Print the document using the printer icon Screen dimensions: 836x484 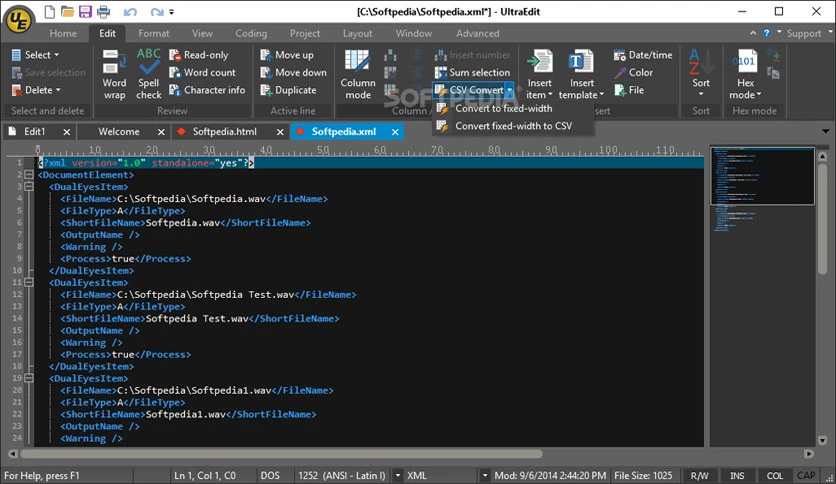103,11
